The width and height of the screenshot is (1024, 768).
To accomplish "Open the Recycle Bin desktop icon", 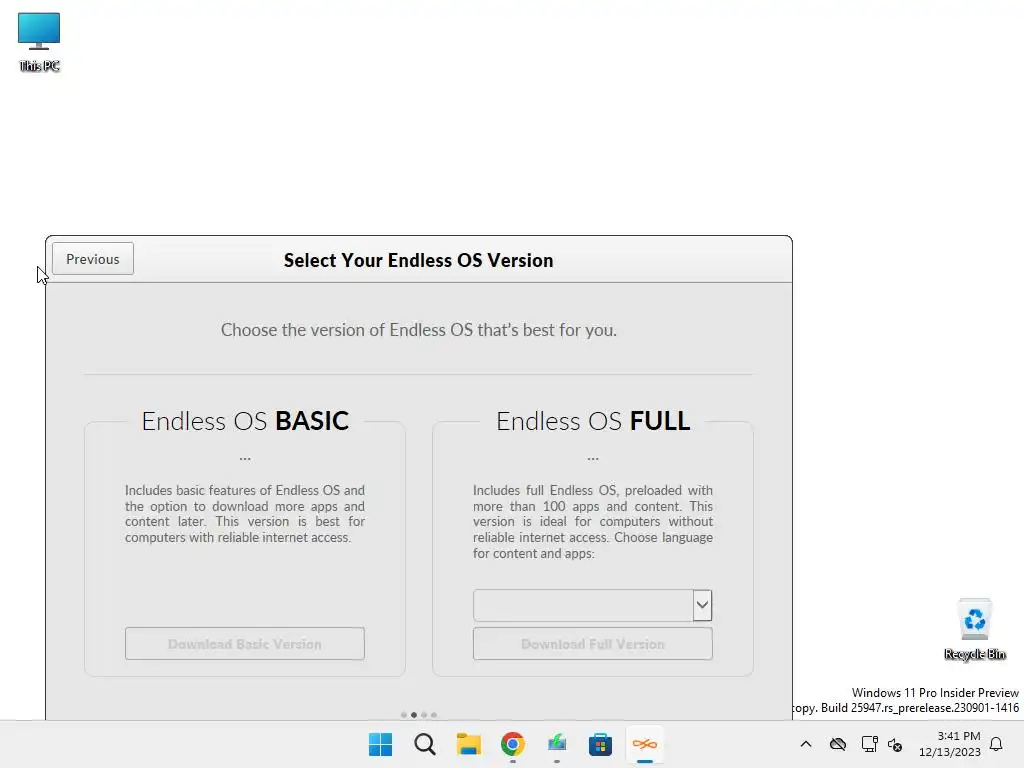I will point(974,629).
